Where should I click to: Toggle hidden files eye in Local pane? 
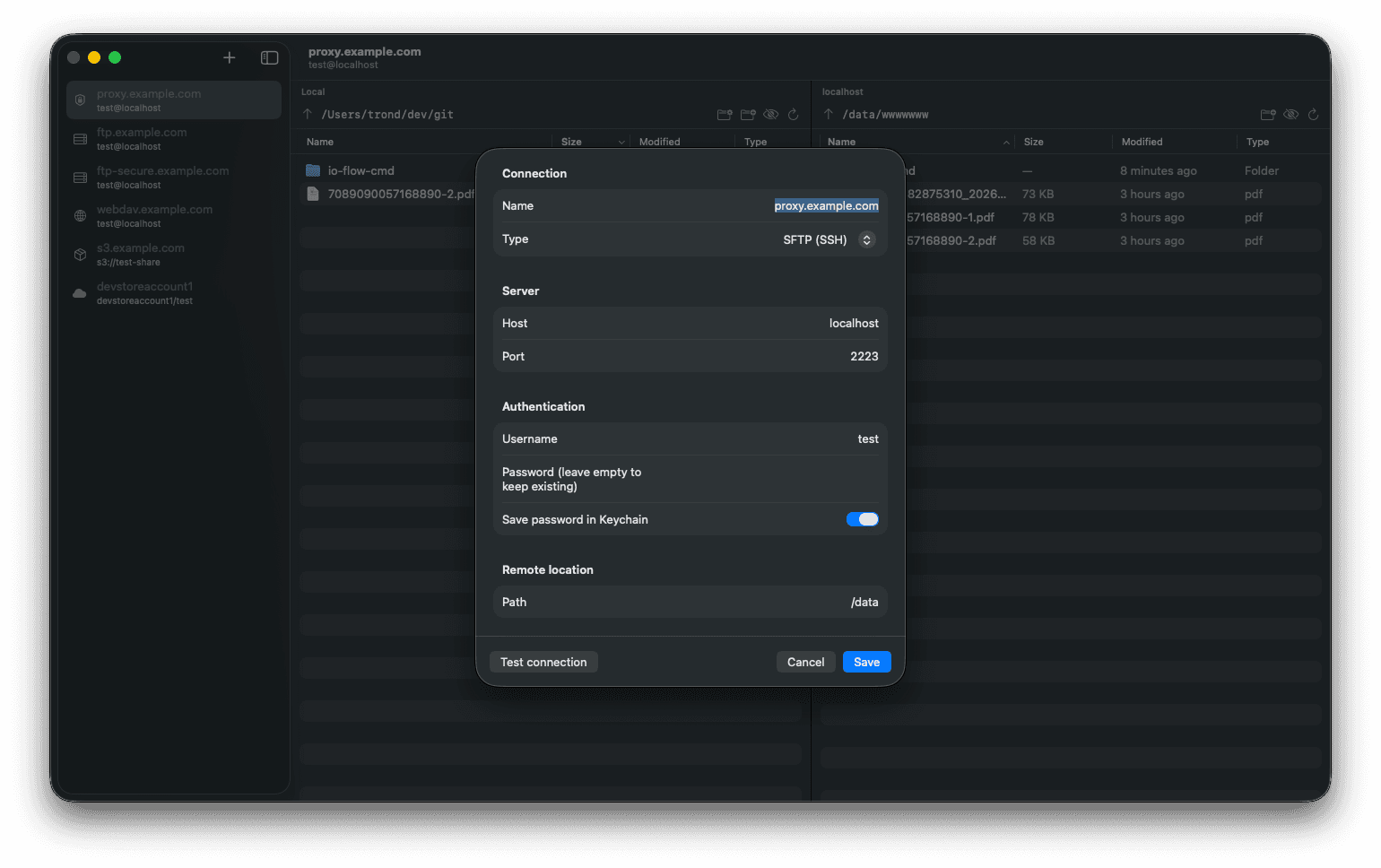click(x=770, y=114)
